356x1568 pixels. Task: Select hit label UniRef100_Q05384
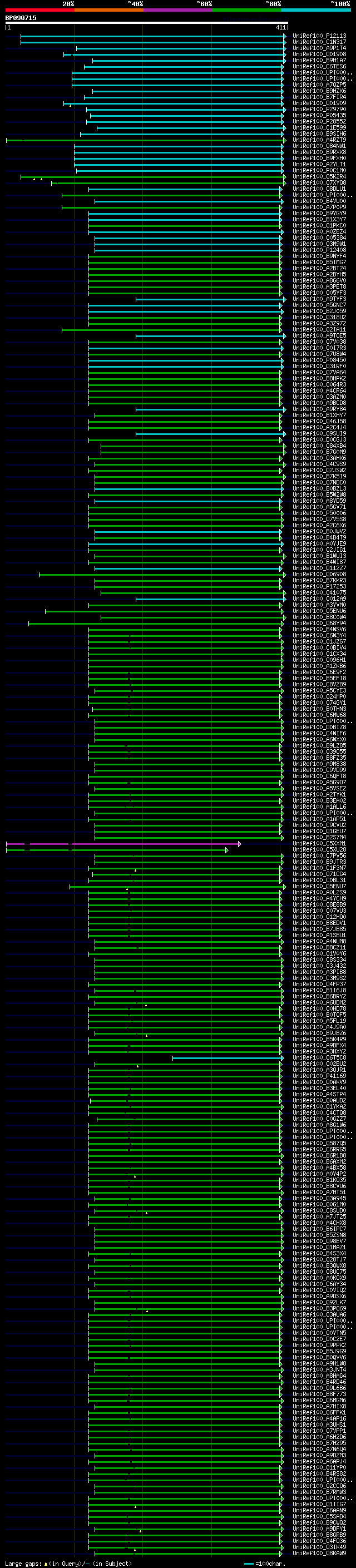(319, 238)
